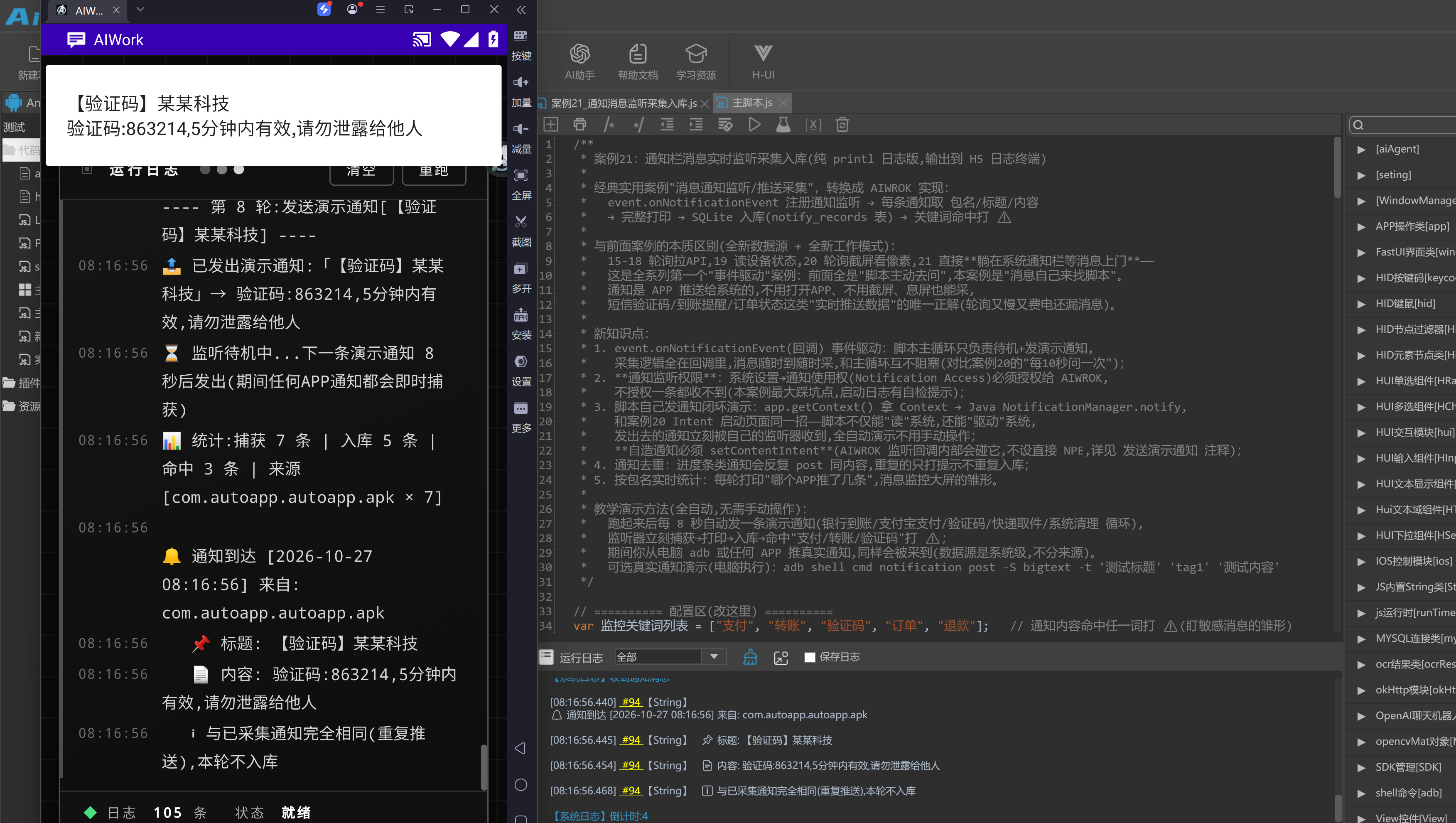Image resolution: width=1456 pixels, height=823 pixels.
Task: Expand the APP操作类[app] node
Action: [1361, 227]
